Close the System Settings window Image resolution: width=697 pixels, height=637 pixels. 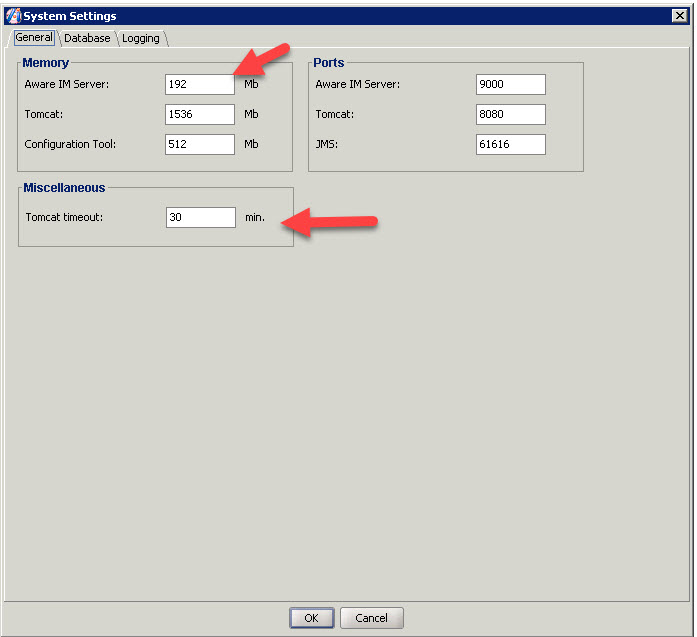coord(680,16)
